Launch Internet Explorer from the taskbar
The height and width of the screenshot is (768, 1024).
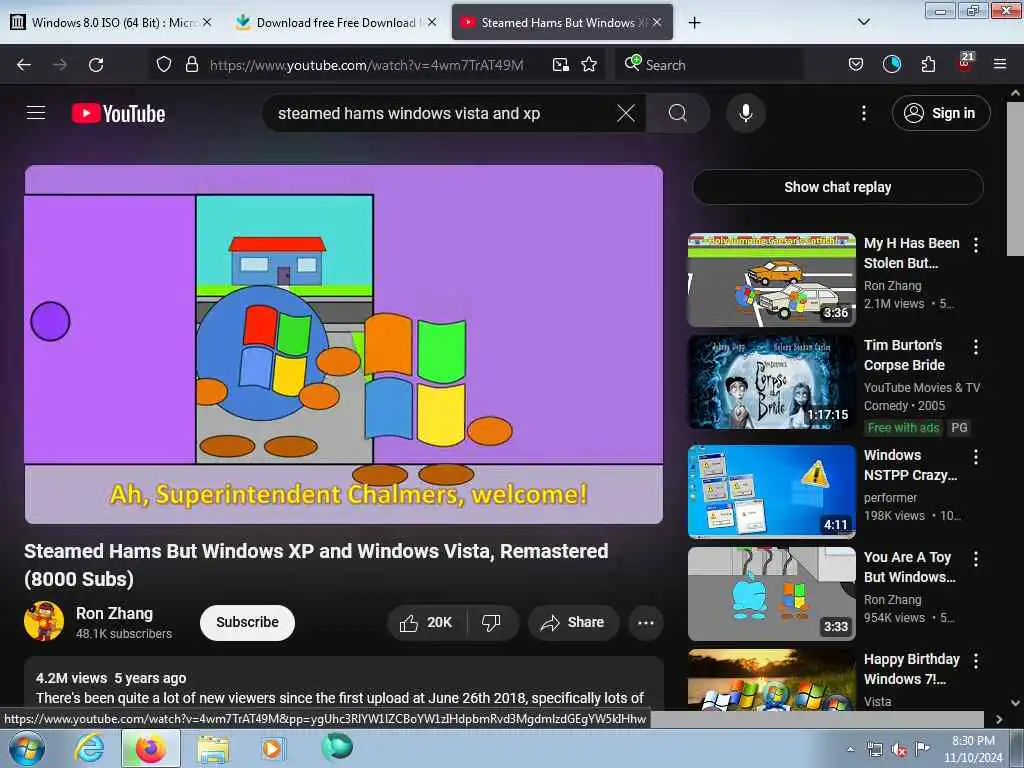89,748
